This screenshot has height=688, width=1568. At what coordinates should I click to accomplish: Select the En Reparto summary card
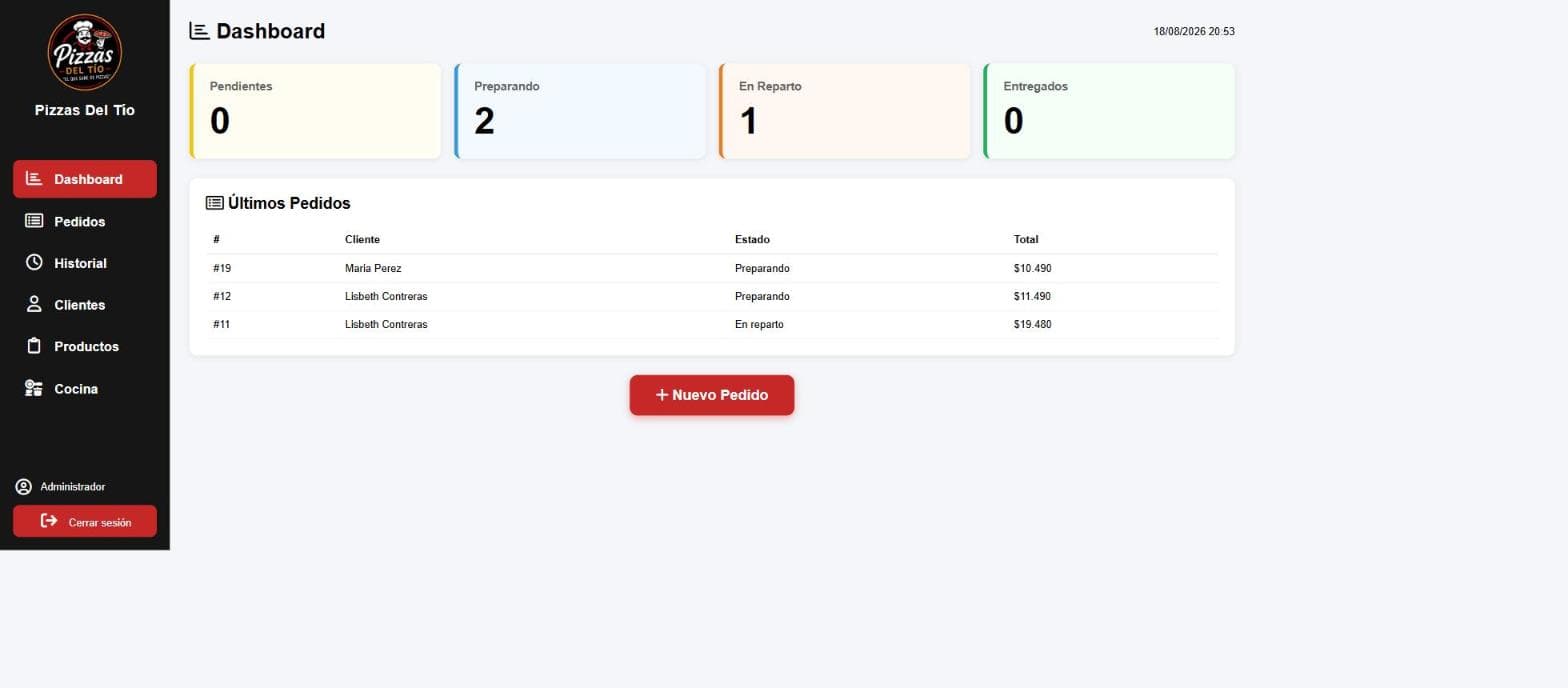pyautogui.click(x=844, y=111)
